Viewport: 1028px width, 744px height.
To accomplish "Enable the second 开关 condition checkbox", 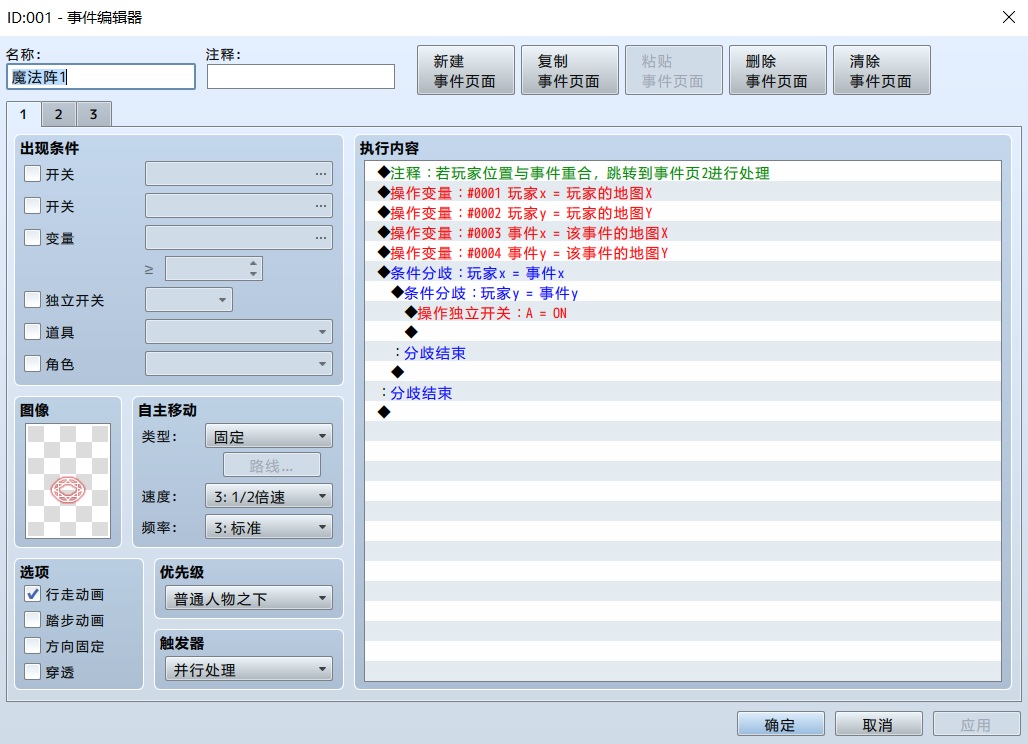I will coord(32,206).
